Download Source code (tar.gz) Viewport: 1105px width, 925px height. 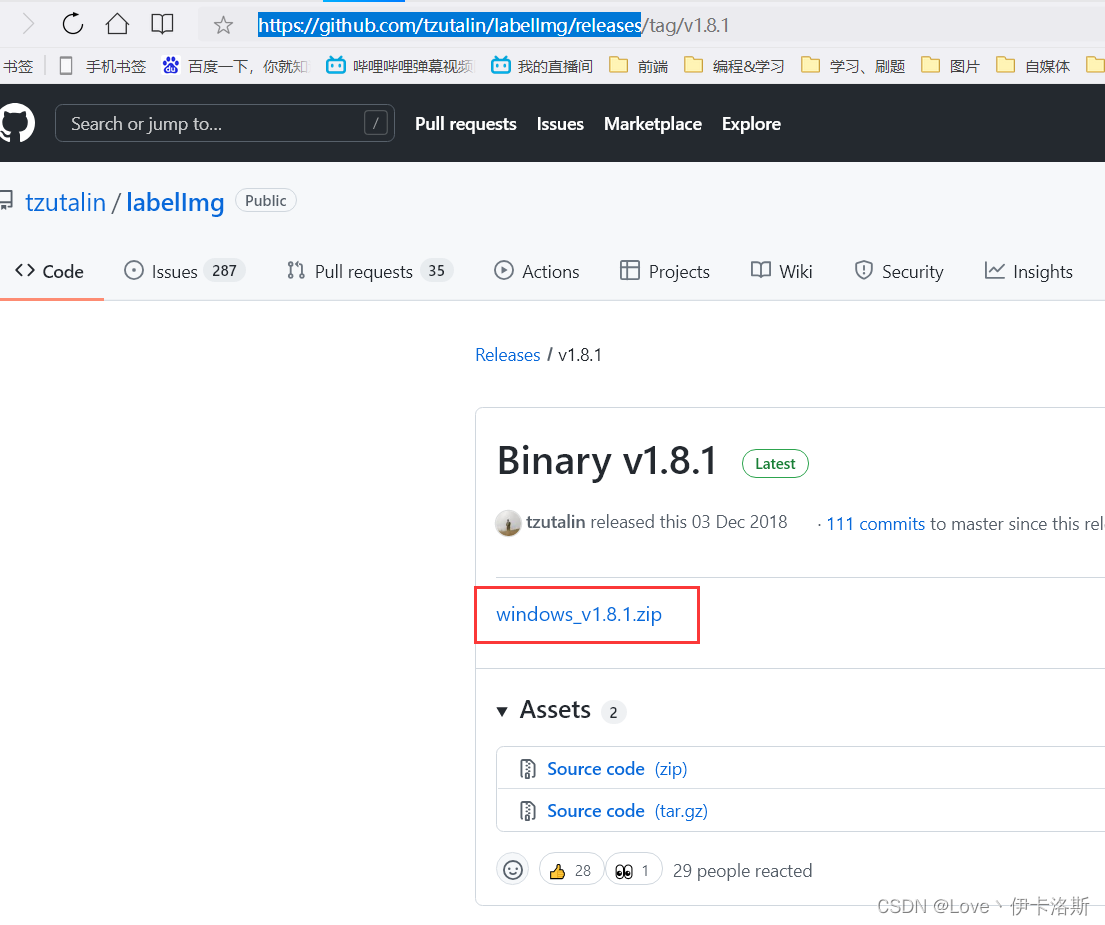coord(627,811)
